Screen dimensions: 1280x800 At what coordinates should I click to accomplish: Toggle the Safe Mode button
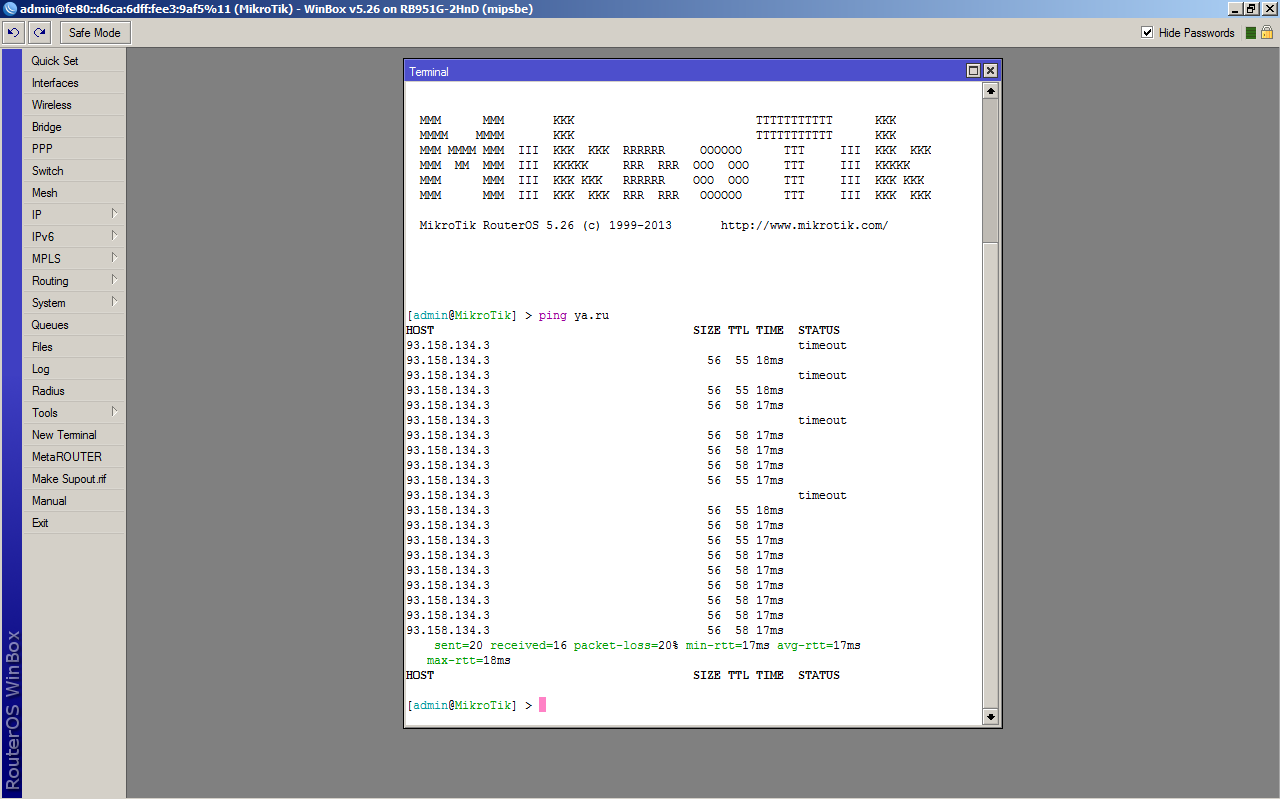(95, 33)
